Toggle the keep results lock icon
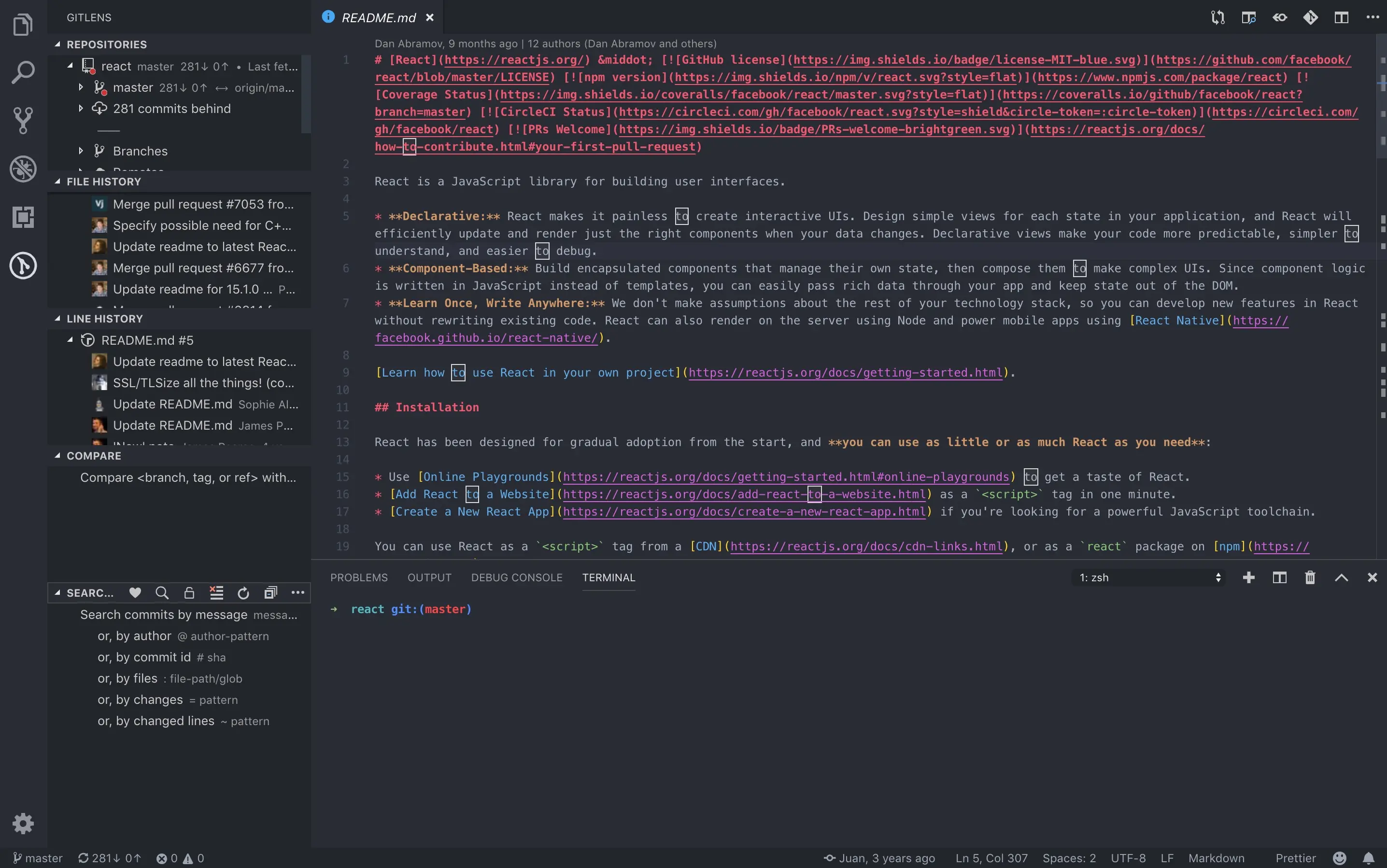Viewport: 1387px width, 868px height. pyautogui.click(x=189, y=593)
